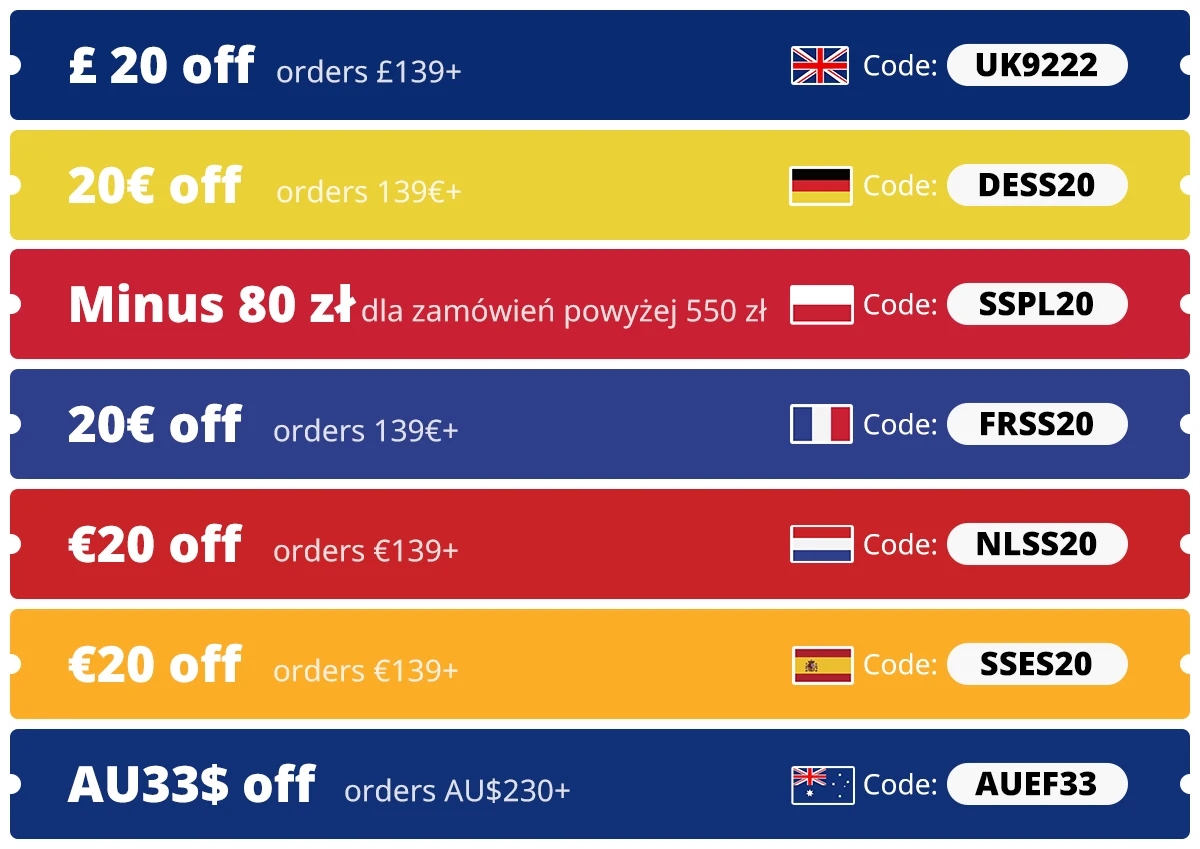Image resolution: width=1200 pixels, height=849 pixels.
Task: Click the Spanish flag icon
Action: click(x=822, y=665)
